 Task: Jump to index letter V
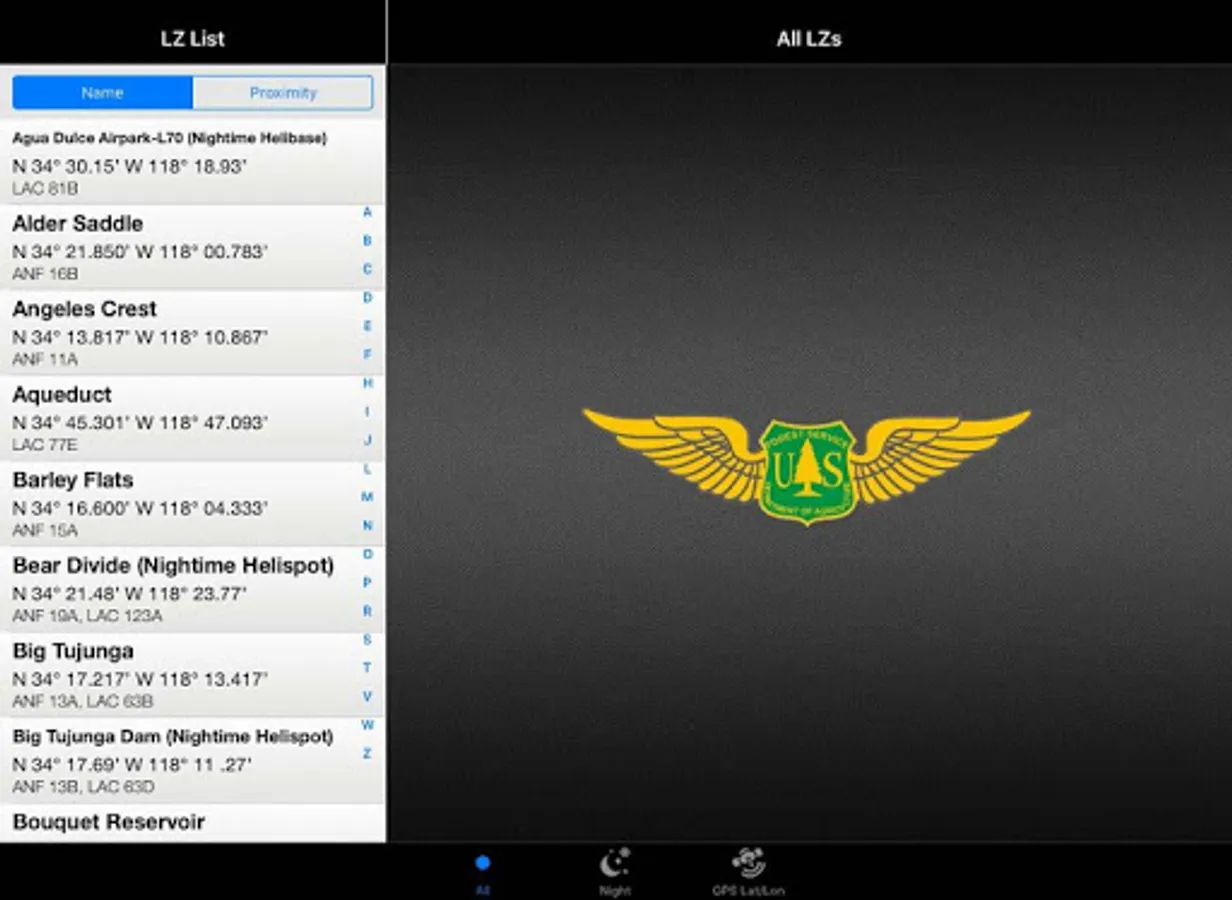(367, 696)
